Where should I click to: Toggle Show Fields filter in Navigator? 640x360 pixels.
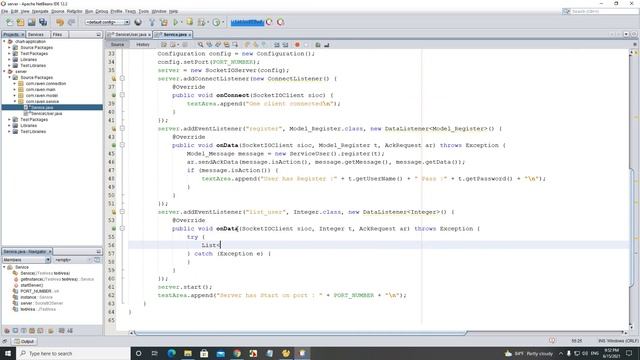(15, 331)
